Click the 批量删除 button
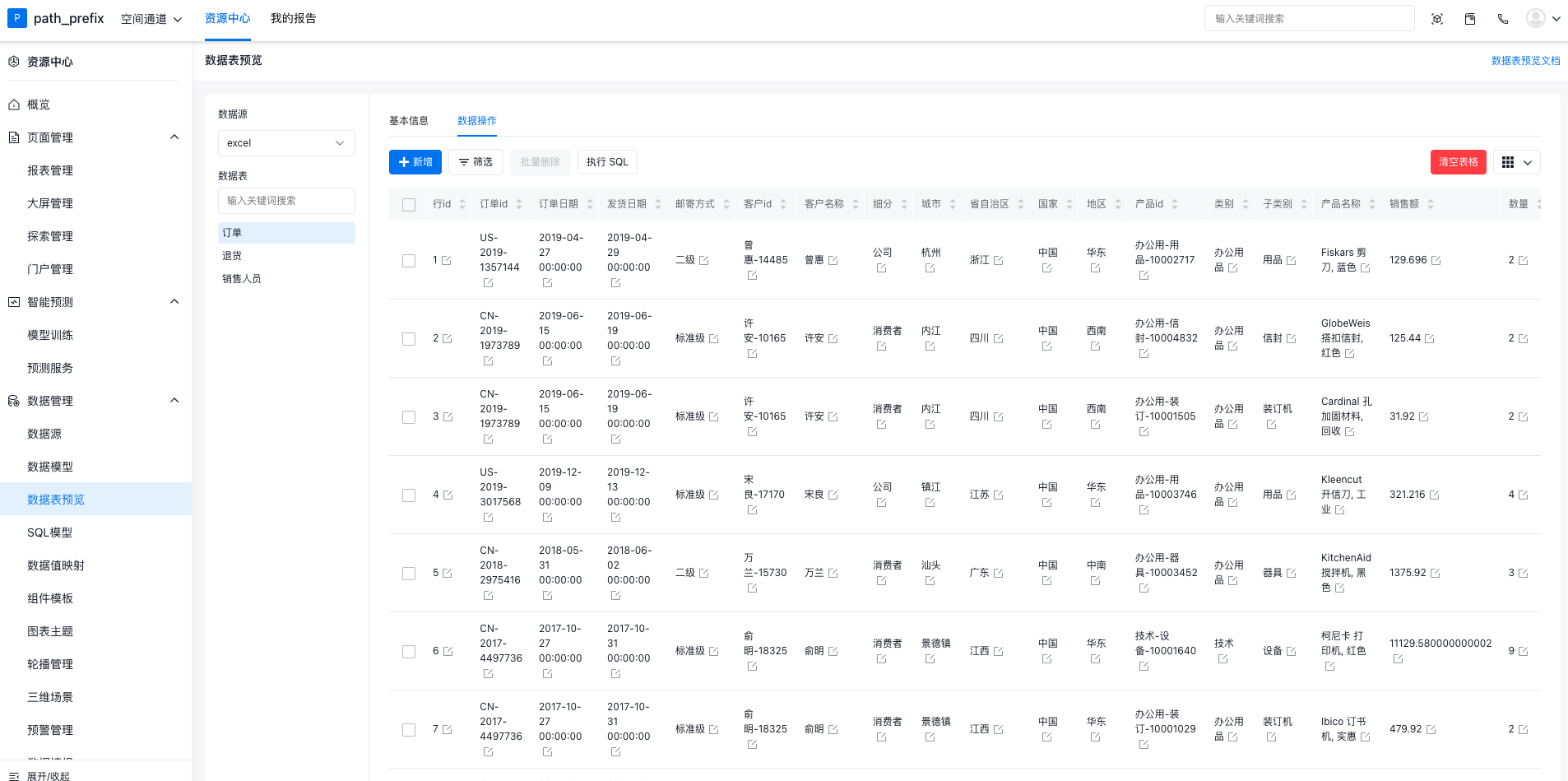 point(540,162)
